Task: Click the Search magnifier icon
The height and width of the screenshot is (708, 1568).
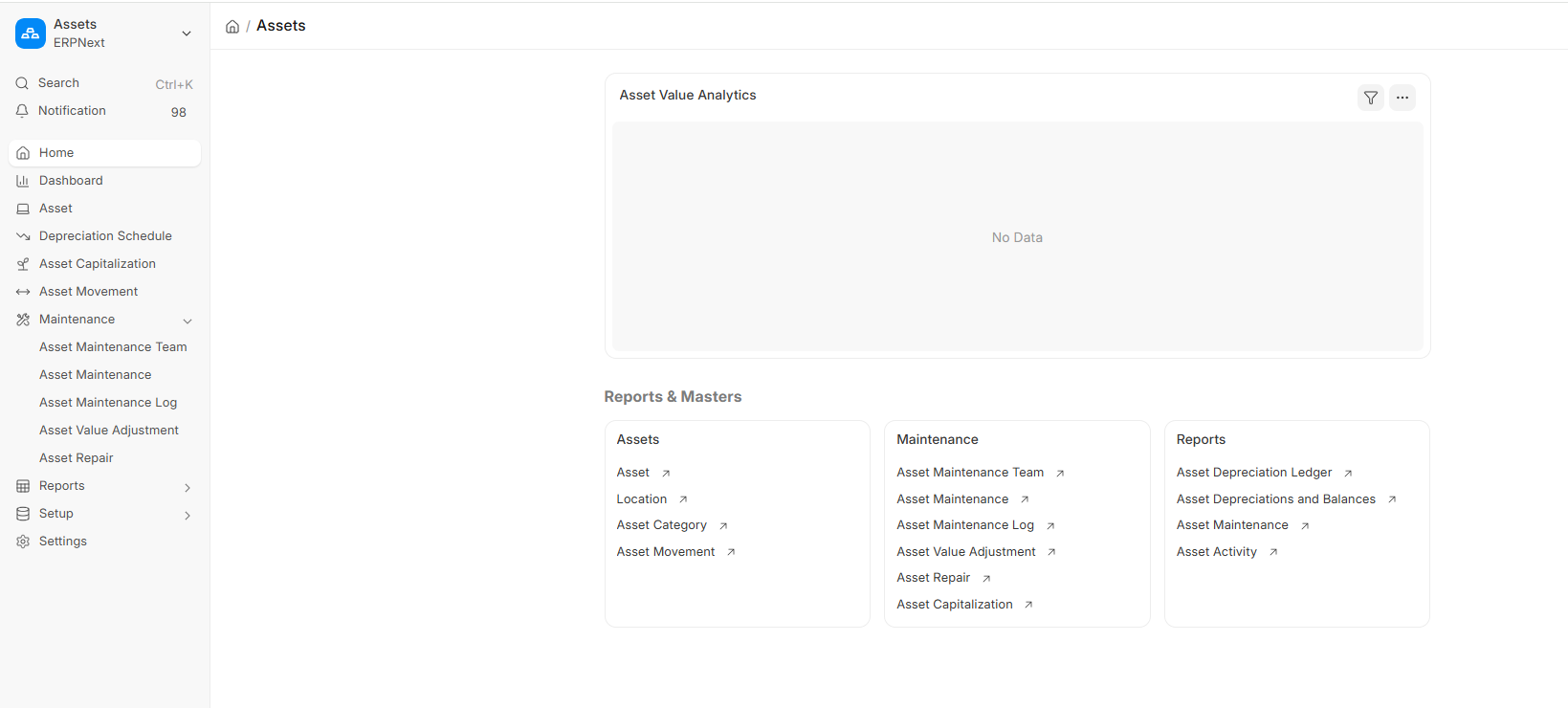Action: click(22, 83)
